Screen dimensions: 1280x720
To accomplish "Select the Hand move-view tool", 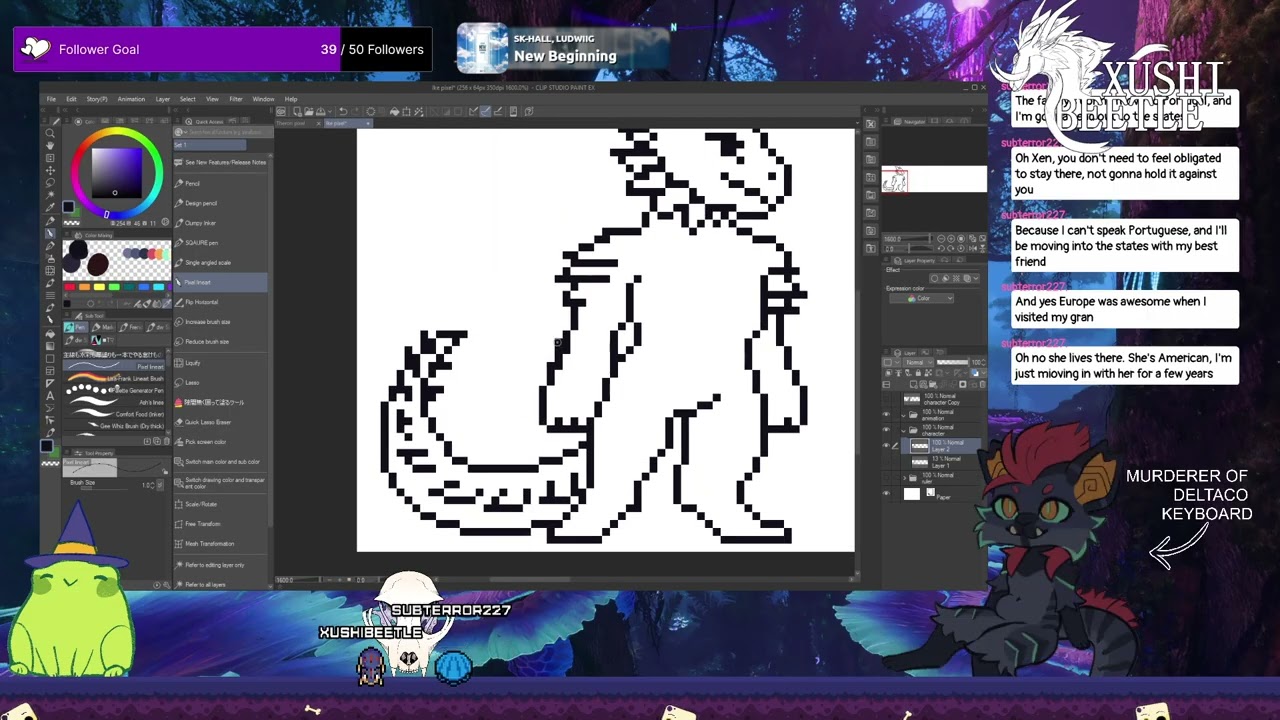I will coord(50,145).
